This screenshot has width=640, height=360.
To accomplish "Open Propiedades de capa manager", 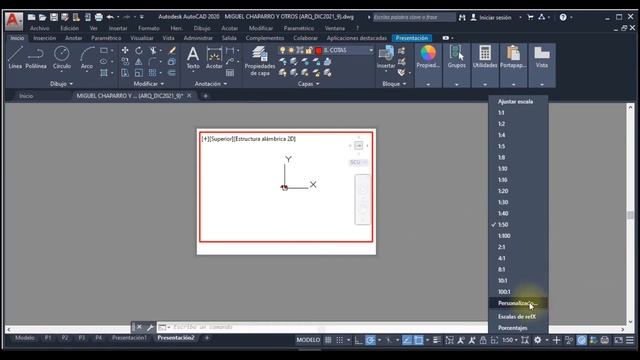I will point(260,60).
